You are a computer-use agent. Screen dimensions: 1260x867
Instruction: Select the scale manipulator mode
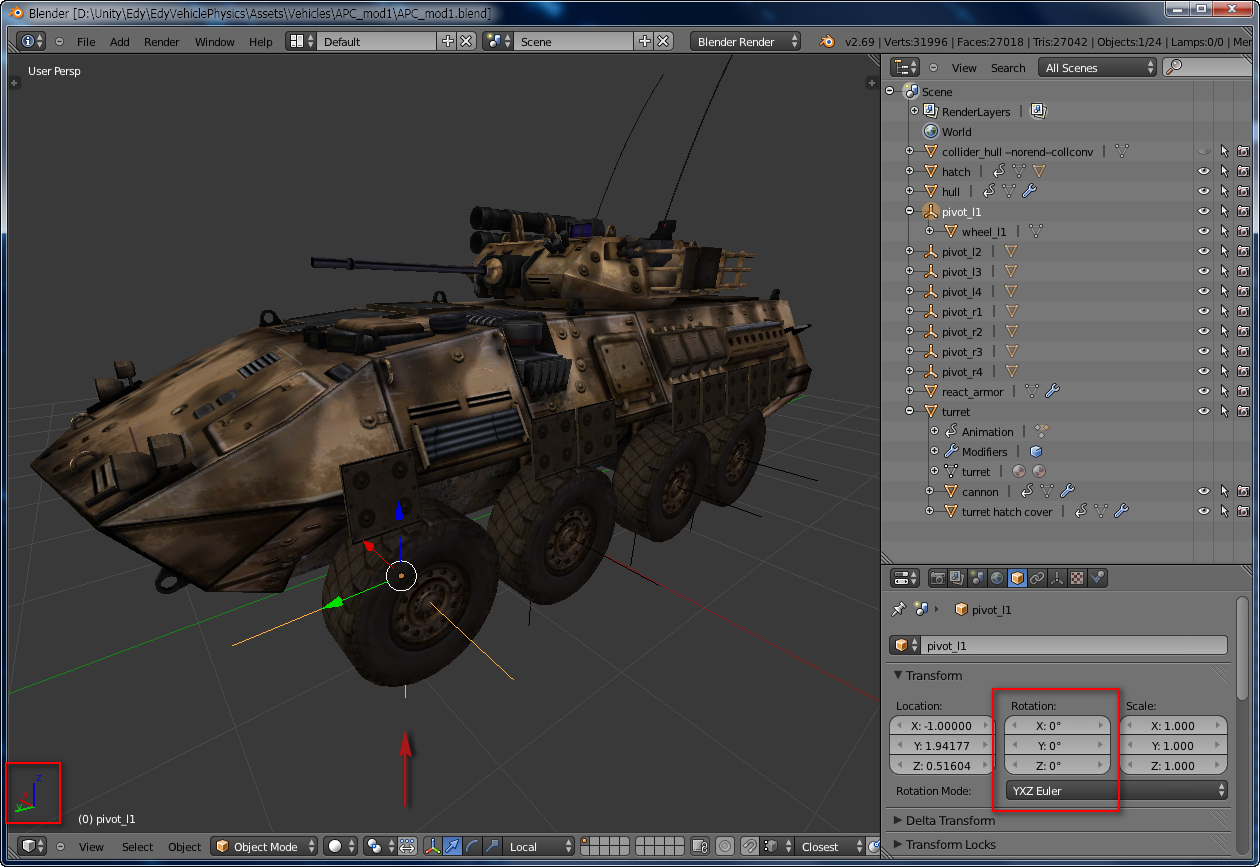tap(492, 847)
